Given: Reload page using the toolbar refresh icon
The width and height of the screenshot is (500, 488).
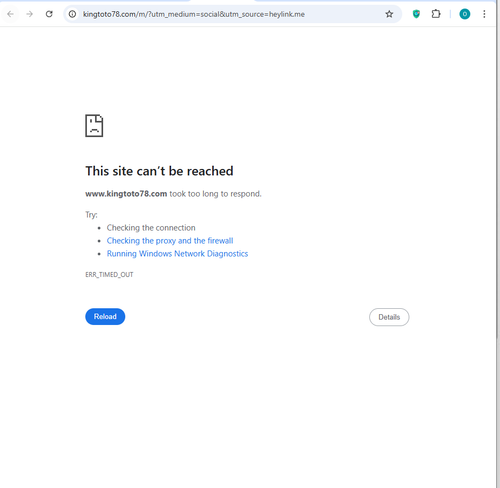Looking at the screenshot, I should pos(49,14).
